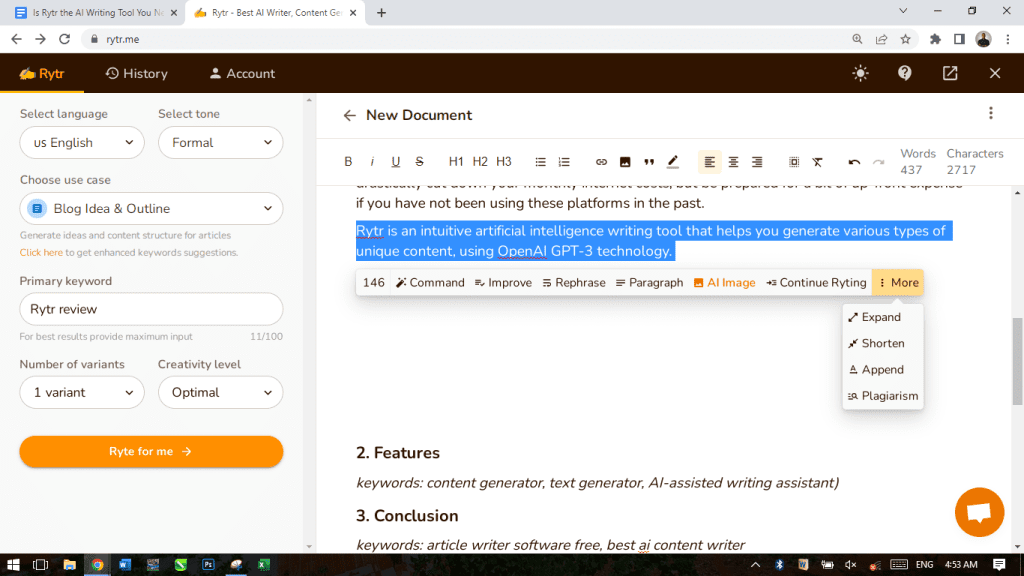Collapse the More dropdown in selection toolbar

898,283
